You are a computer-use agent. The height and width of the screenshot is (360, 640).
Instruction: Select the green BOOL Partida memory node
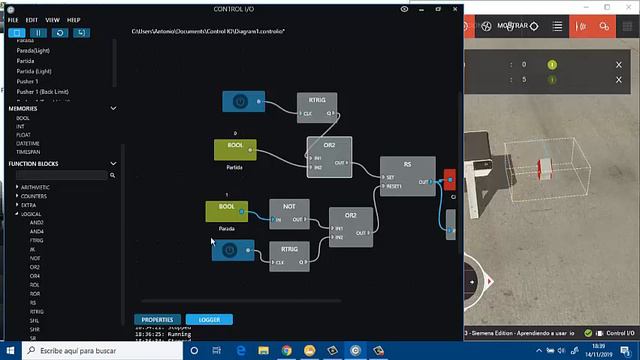(x=235, y=150)
